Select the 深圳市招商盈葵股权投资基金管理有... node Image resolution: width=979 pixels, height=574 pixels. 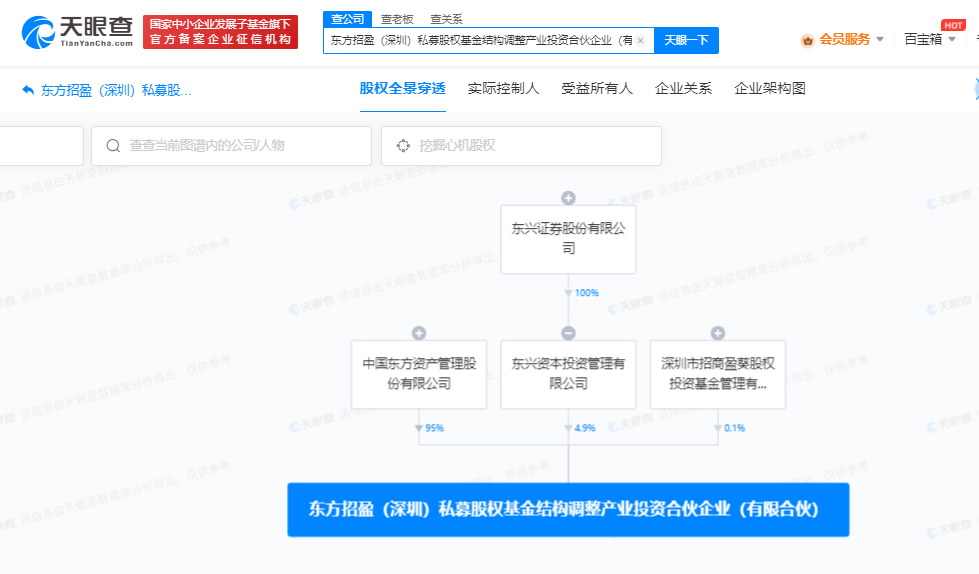[x=718, y=374]
